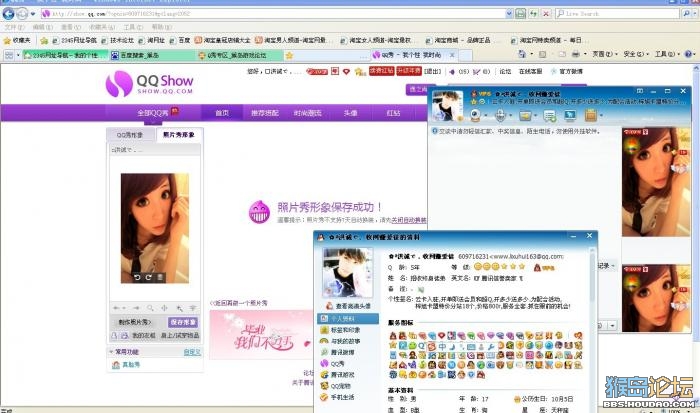Click the browser Forward arrow button
The width and height of the screenshot is (700, 413).
pyautogui.click(x=21, y=14)
